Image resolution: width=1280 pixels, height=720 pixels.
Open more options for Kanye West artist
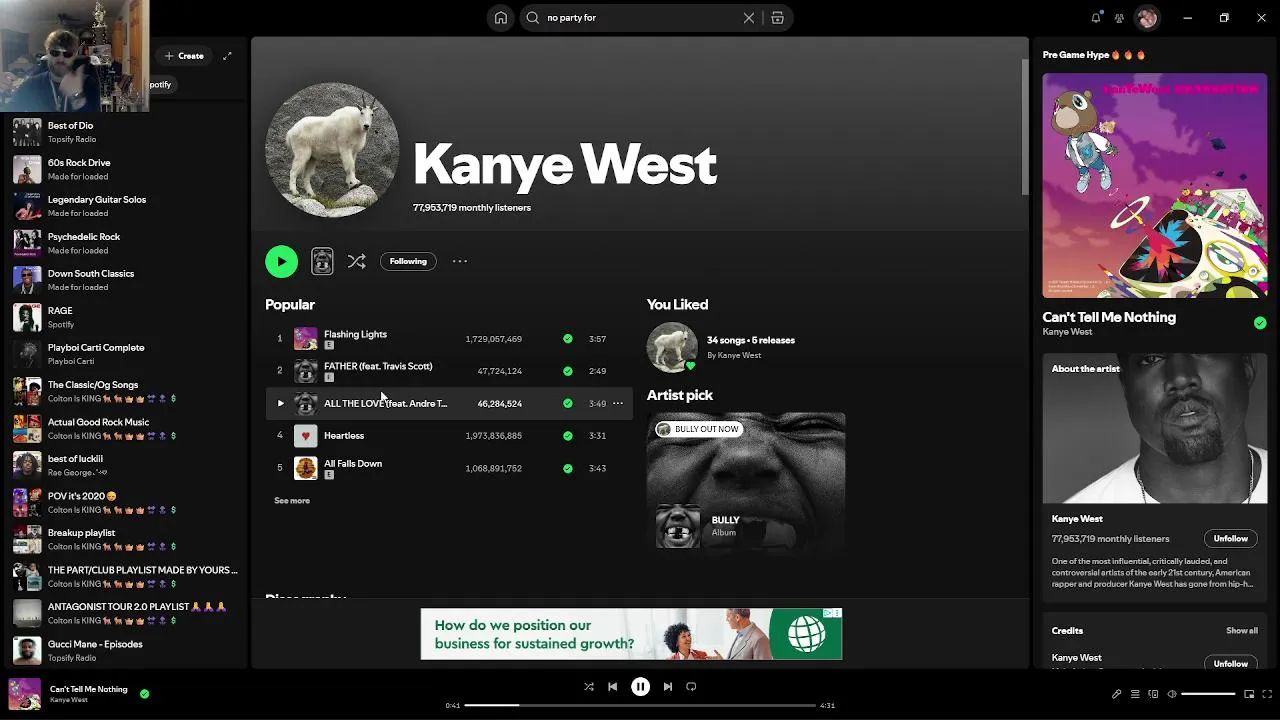[460, 261]
